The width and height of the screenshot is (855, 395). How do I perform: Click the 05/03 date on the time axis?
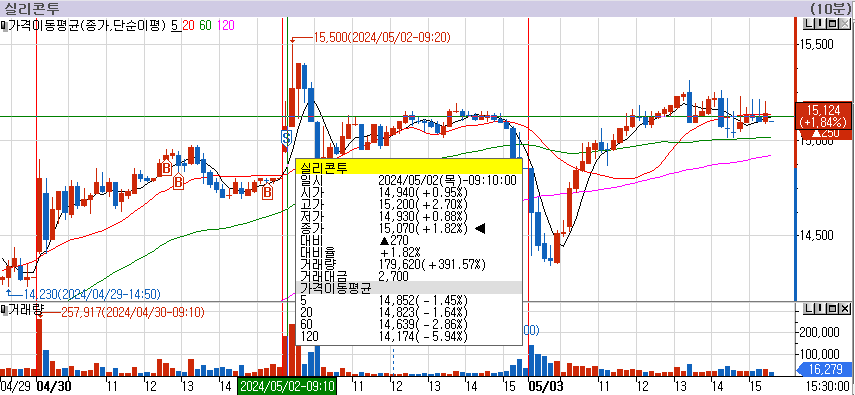tap(545, 386)
